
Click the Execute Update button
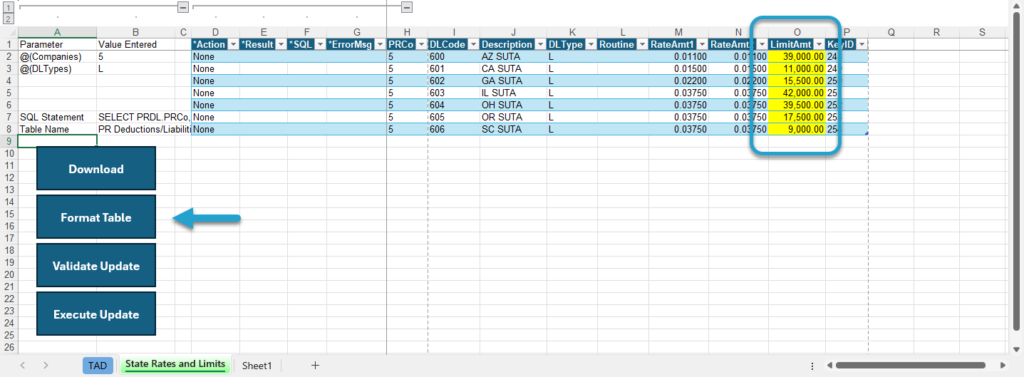(x=96, y=314)
